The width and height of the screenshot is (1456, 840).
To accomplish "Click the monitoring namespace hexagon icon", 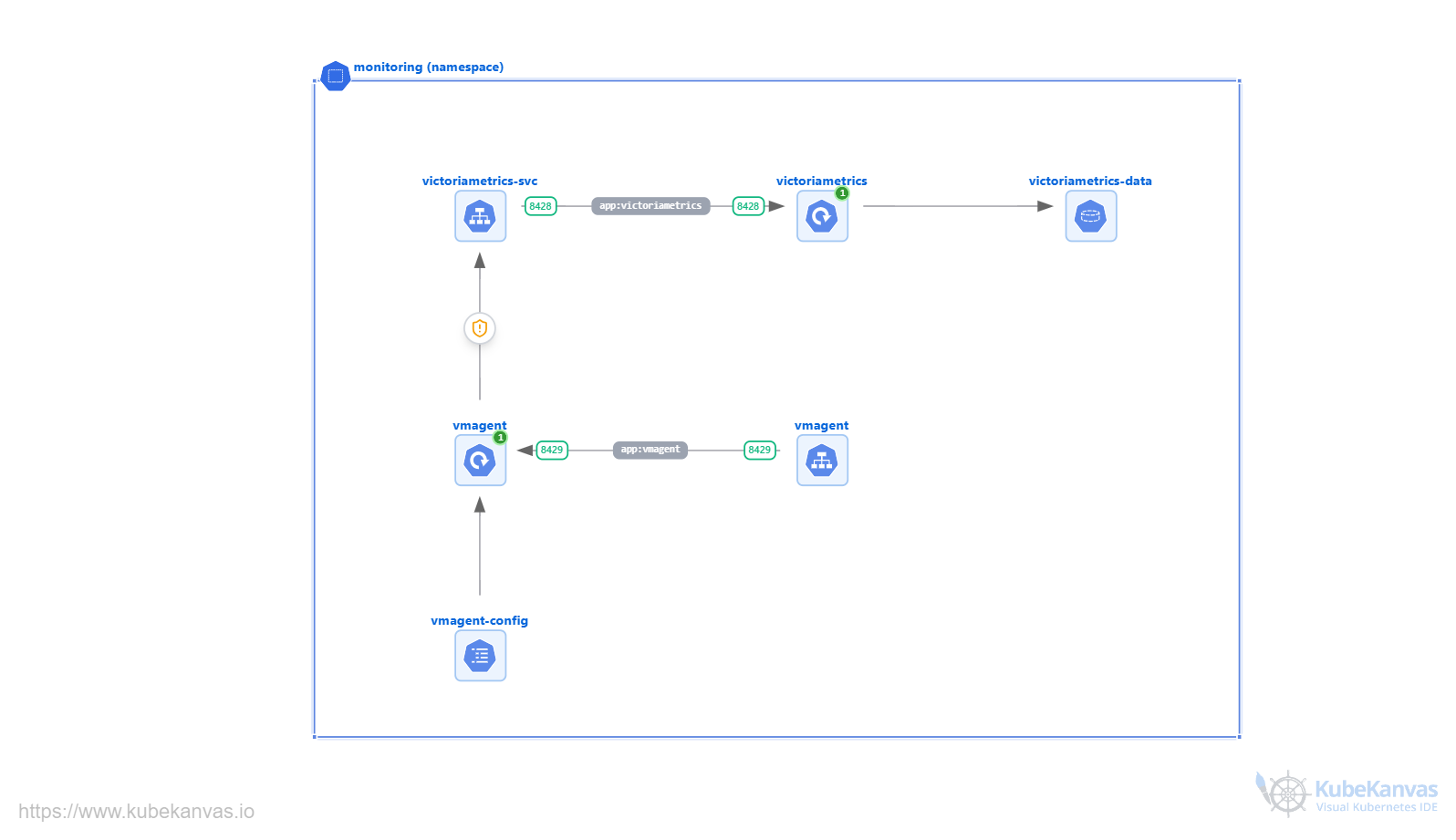I will [336, 76].
